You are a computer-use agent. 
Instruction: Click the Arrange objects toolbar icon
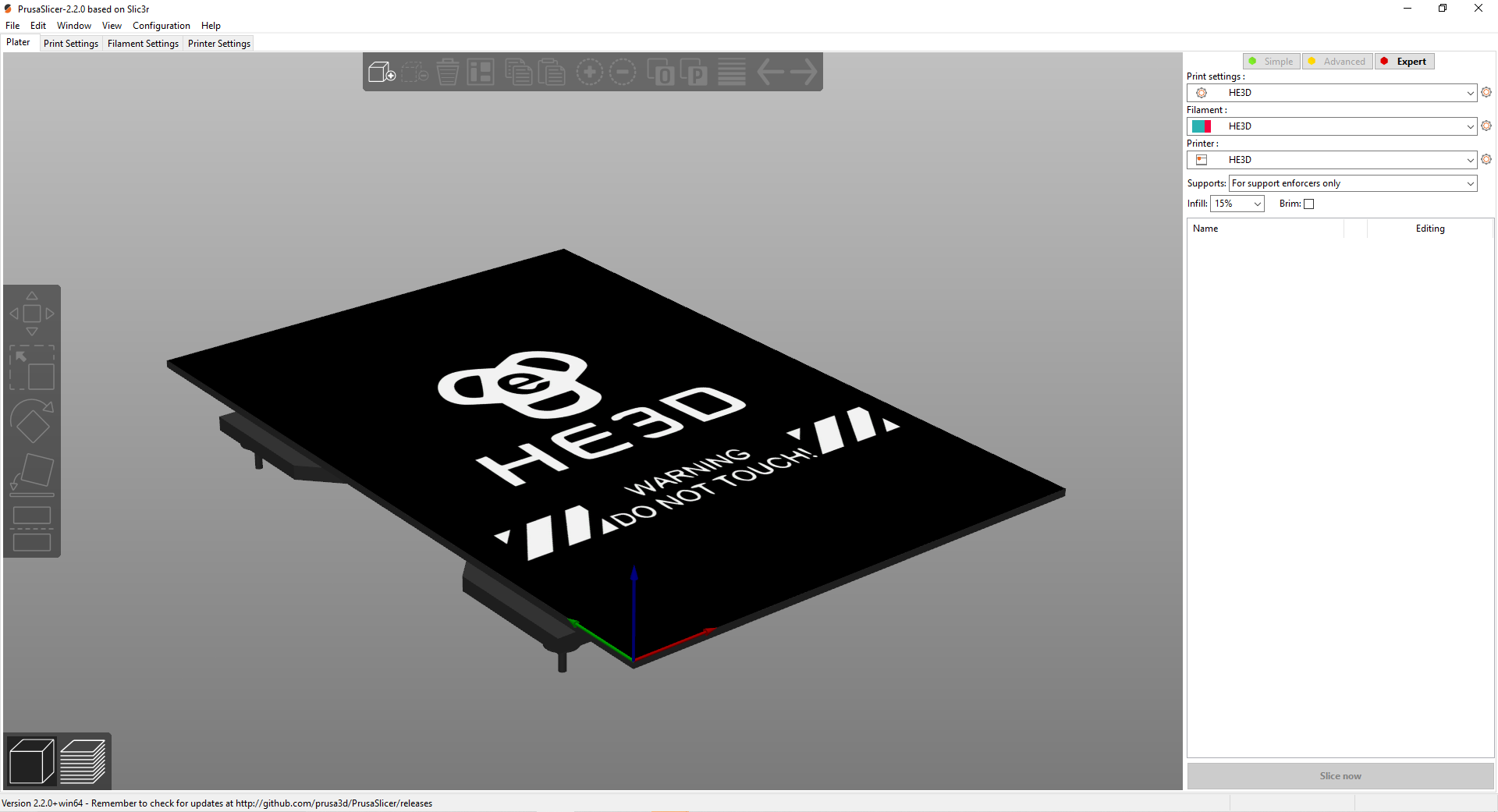coord(481,73)
